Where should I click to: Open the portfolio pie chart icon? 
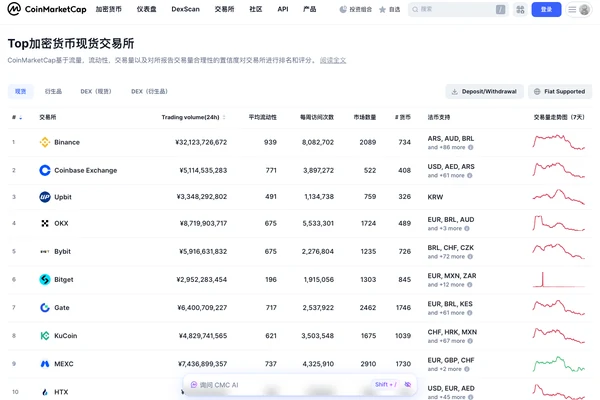[343, 10]
